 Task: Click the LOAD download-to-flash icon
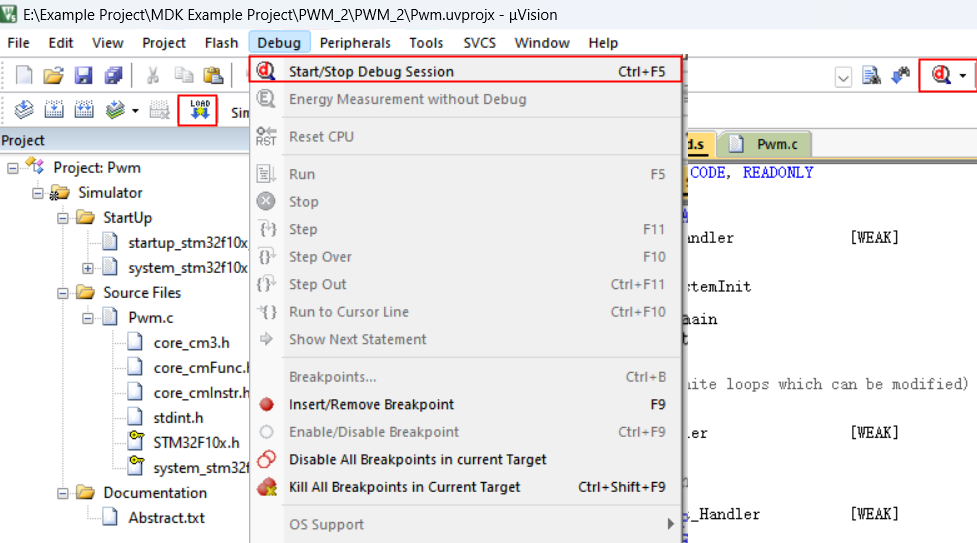198,110
